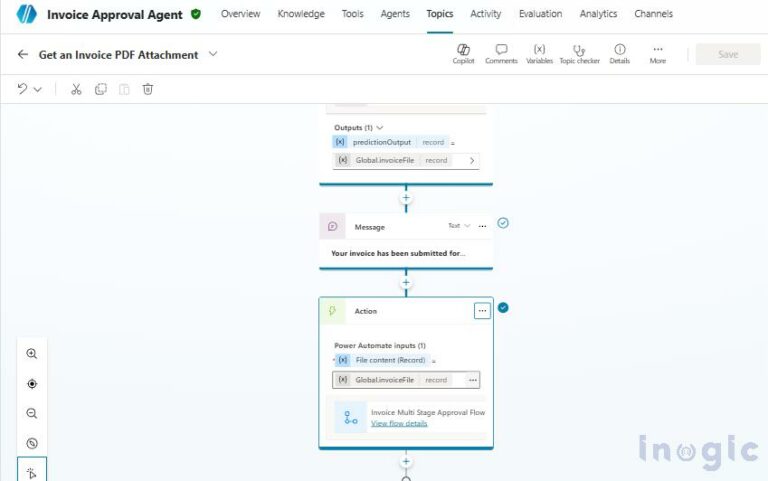Click the Invoice Approval Agent title
Viewport: 768px width, 481px height.
pyautogui.click(x=115, y=15)
